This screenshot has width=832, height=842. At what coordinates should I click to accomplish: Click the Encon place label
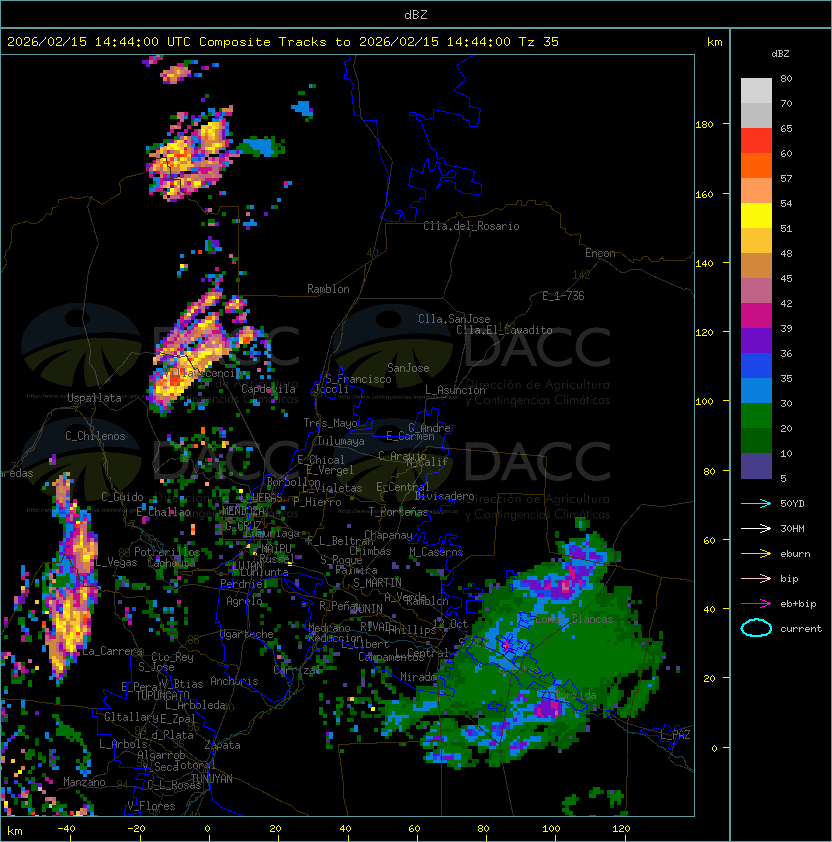(600, 253)
